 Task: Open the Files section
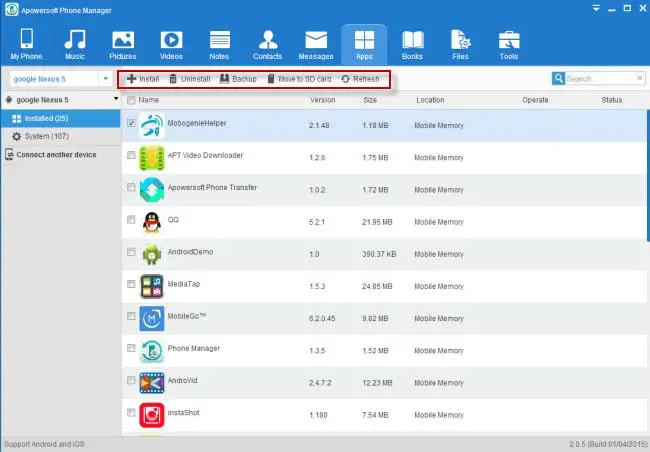pyautogui.click(x=461, y=44)
